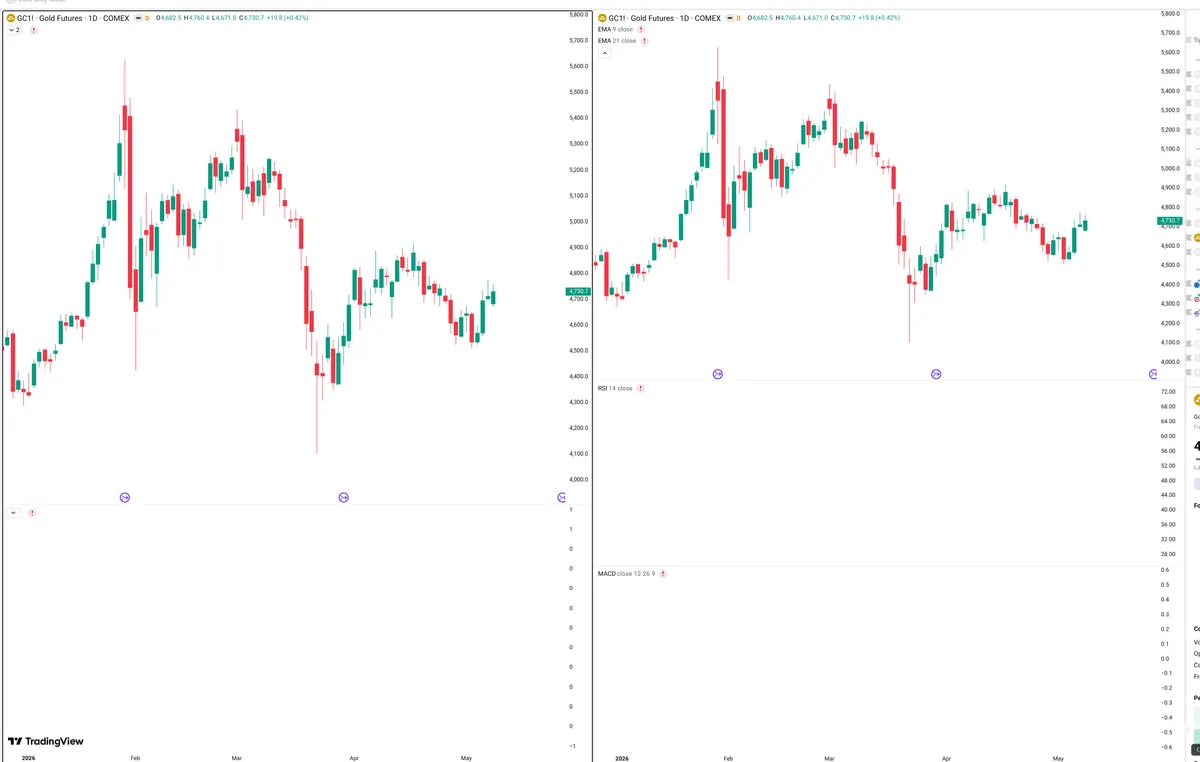Click the orange 'D' delayed badge in right chart
The image size is (1200, 762).
pos(740,18)
